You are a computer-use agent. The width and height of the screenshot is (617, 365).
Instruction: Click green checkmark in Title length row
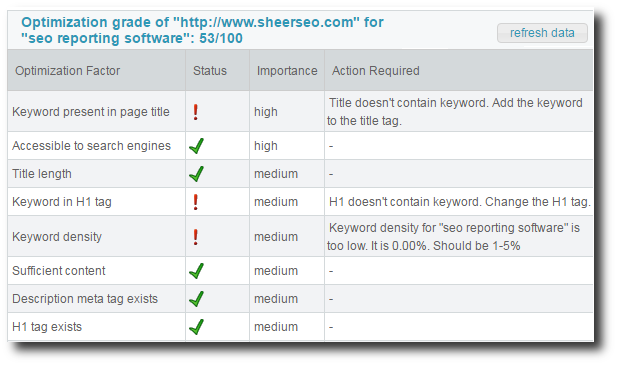click(196, 174)
